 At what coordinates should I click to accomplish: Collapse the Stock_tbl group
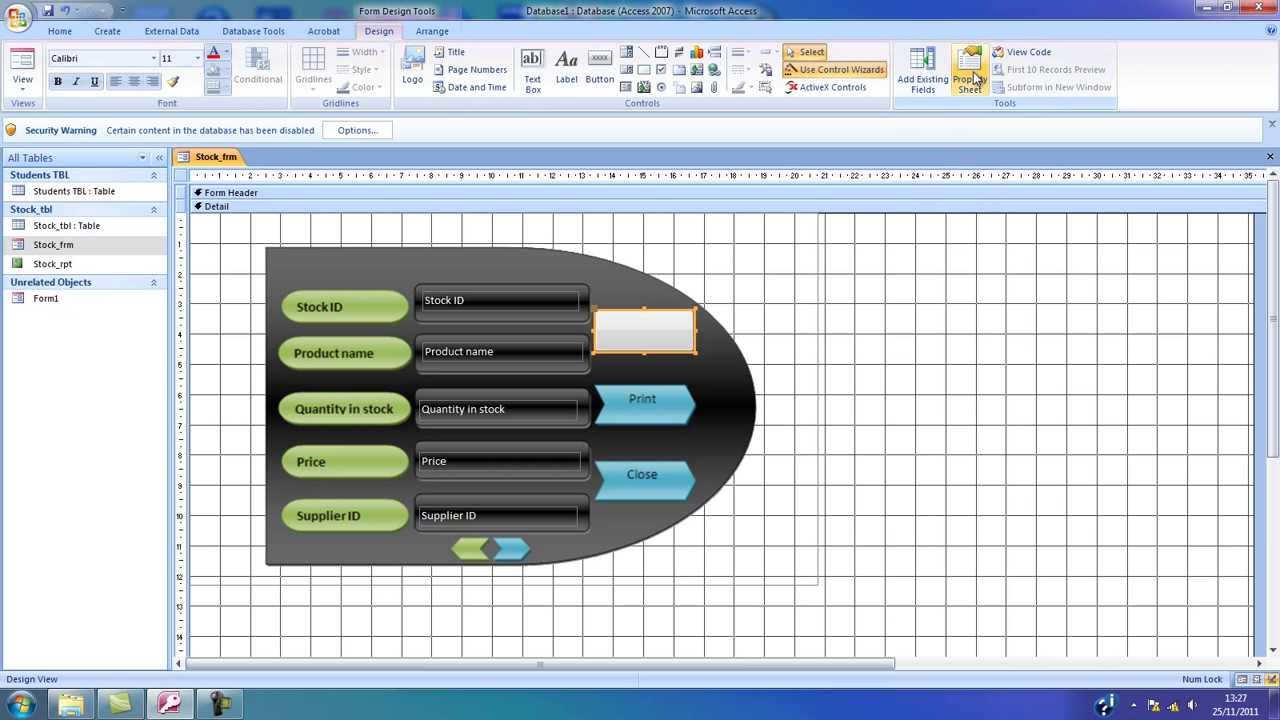click(x=154, y=210)
